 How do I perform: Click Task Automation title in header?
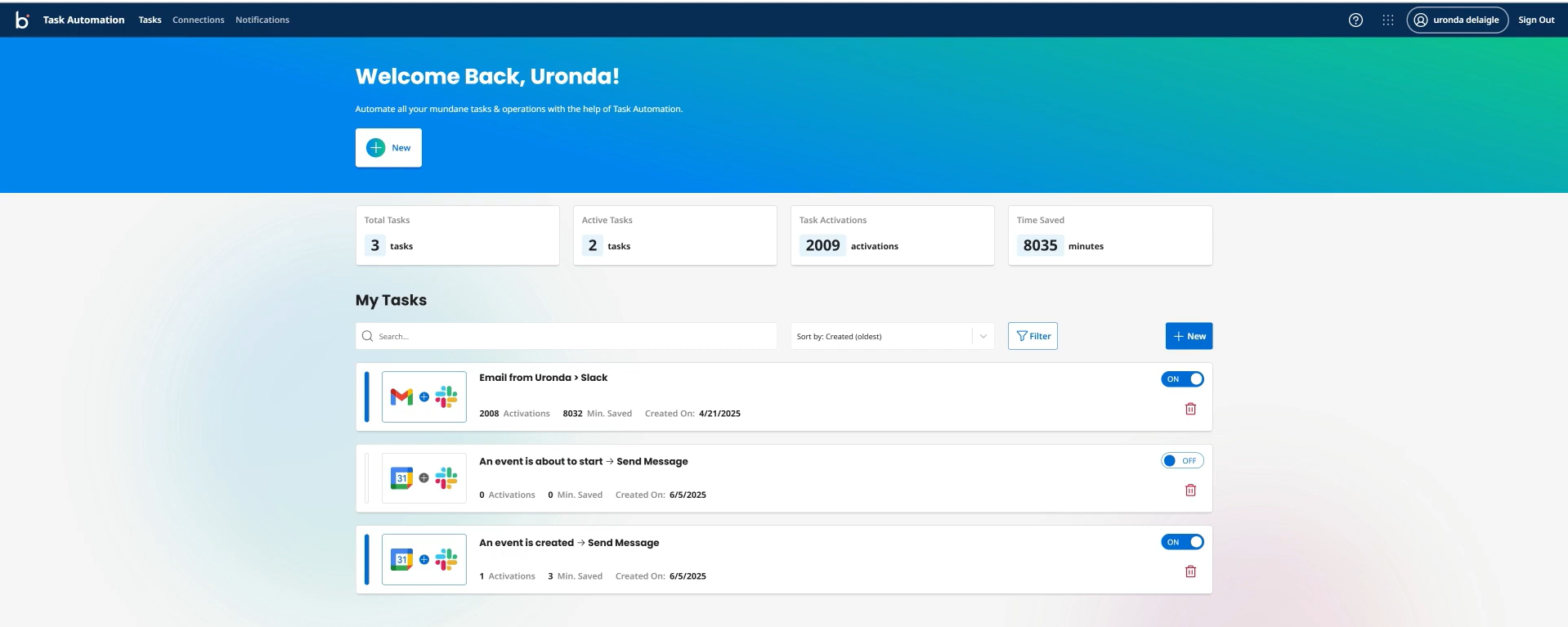click(x=83, y=20)
